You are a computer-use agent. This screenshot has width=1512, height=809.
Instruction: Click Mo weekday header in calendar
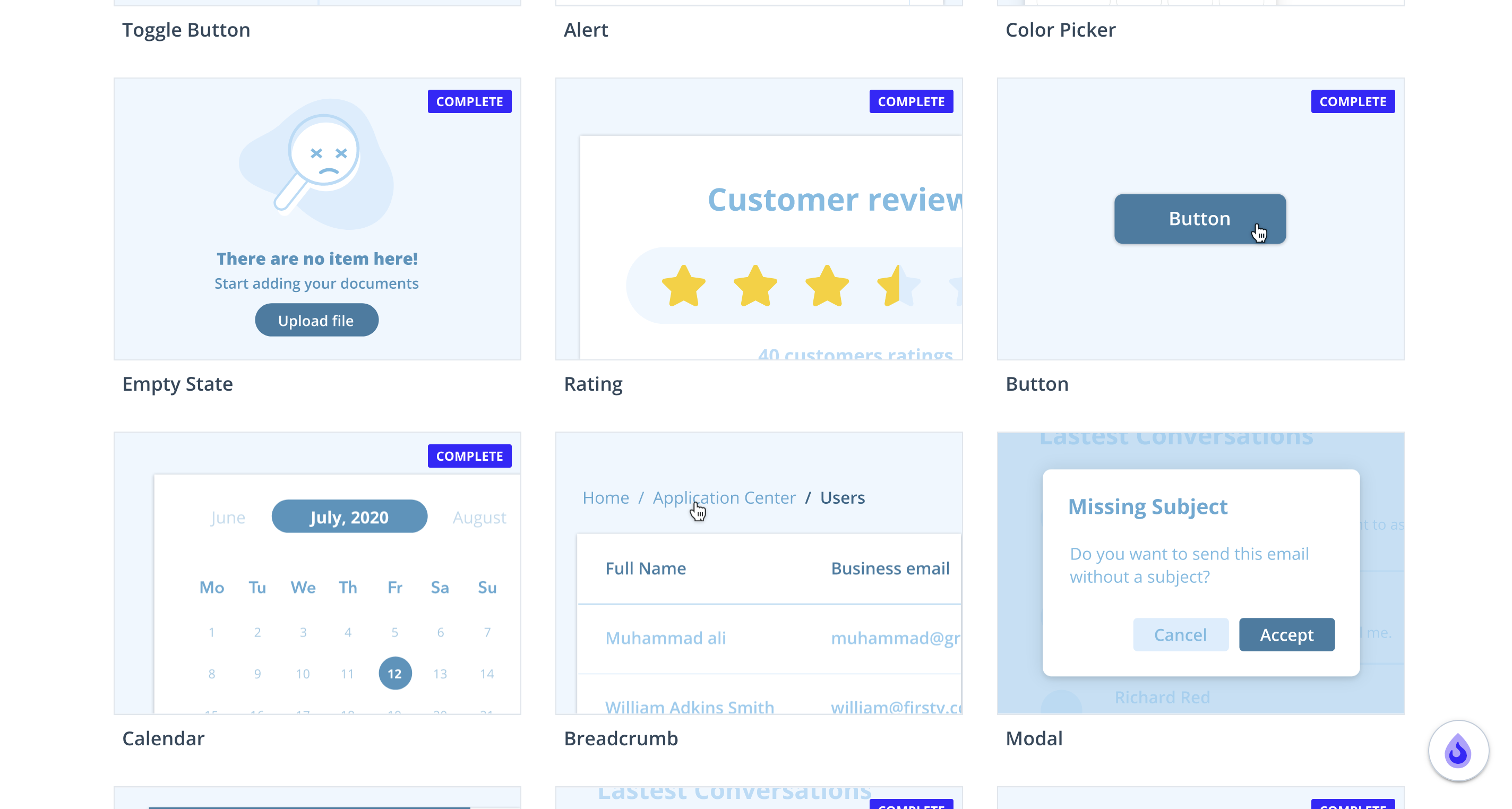point(212,588)
